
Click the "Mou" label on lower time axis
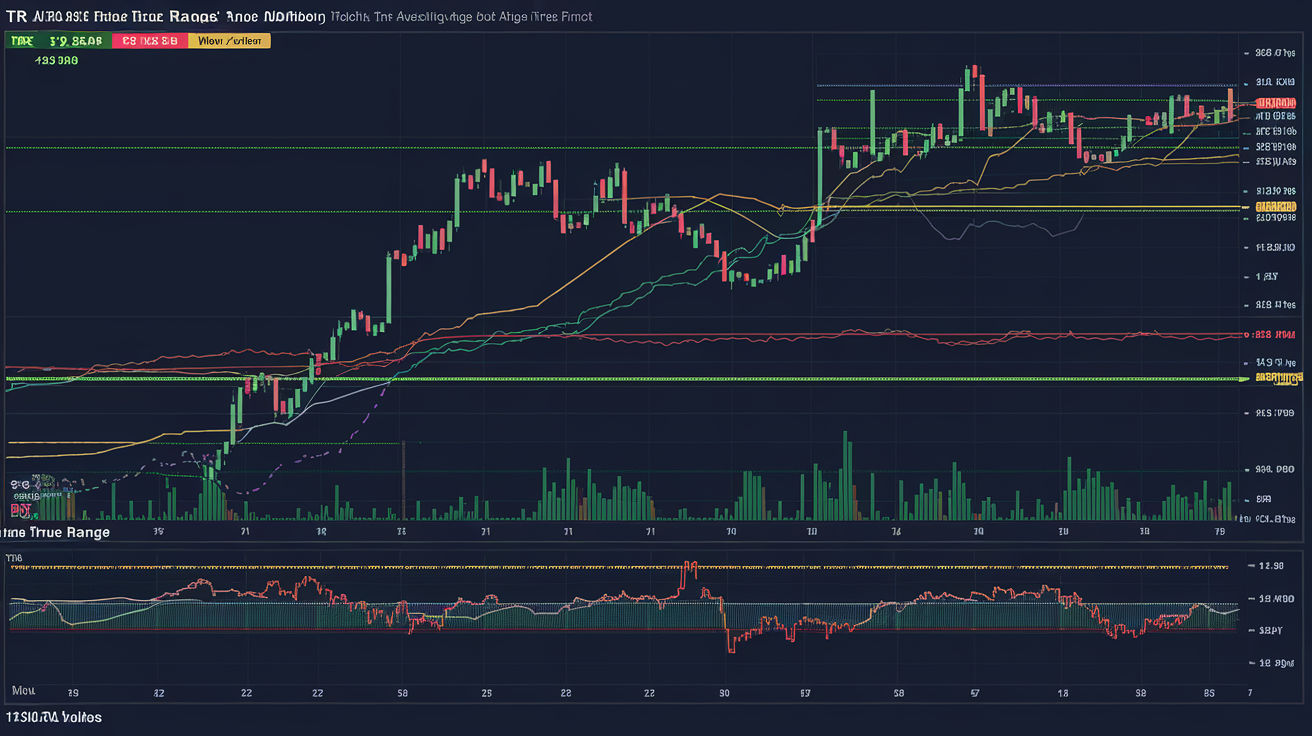pyautogui.click(x=23, y=691)
